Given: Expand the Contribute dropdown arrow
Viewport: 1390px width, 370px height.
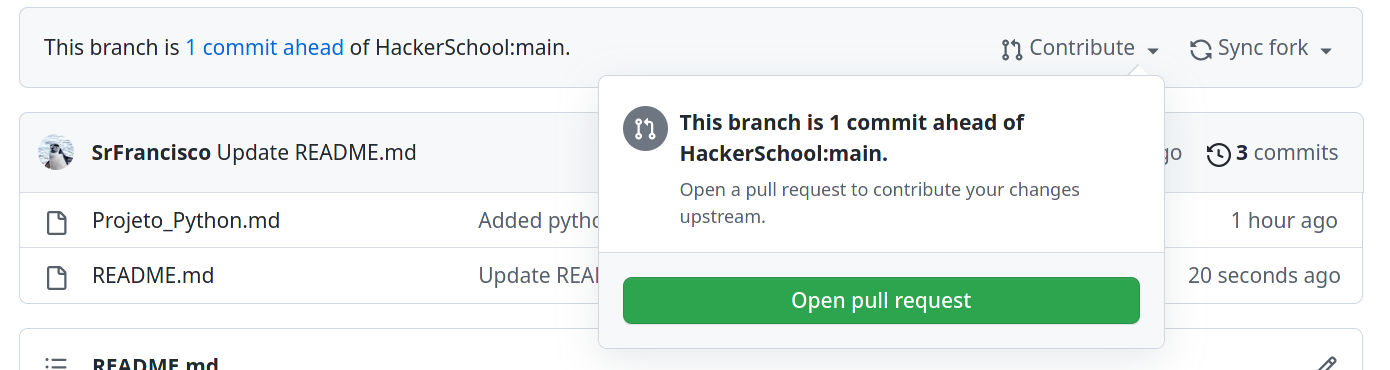Looking at the screenshot, I should [x=1153, y=50].
